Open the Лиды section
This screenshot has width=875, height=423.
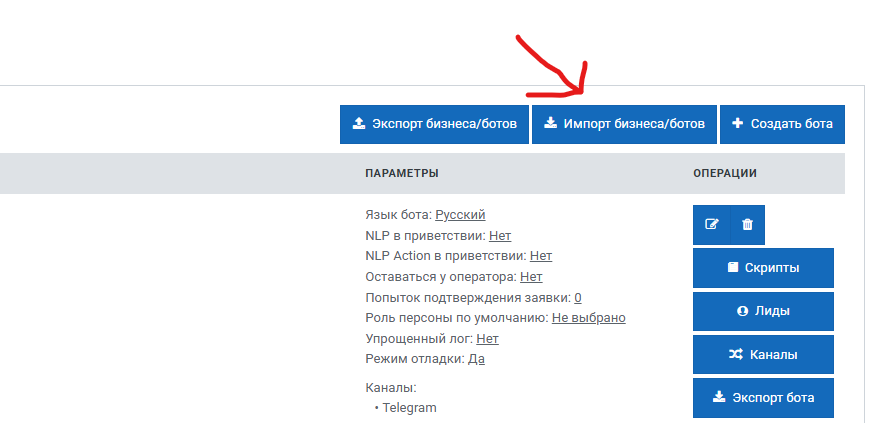point(763,310)
